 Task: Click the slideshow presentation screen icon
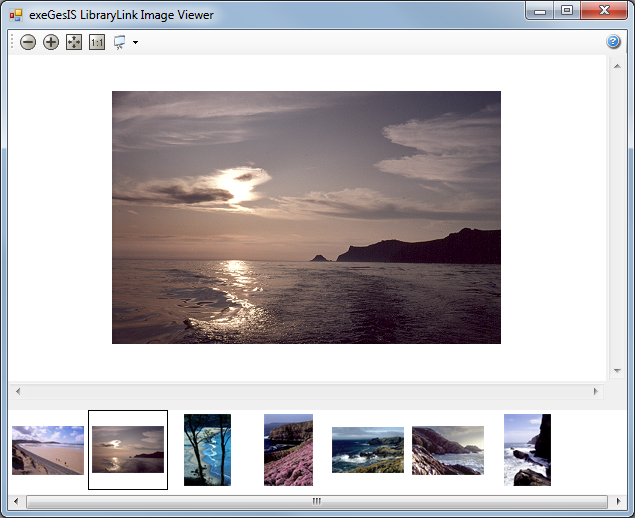[119, 42]
